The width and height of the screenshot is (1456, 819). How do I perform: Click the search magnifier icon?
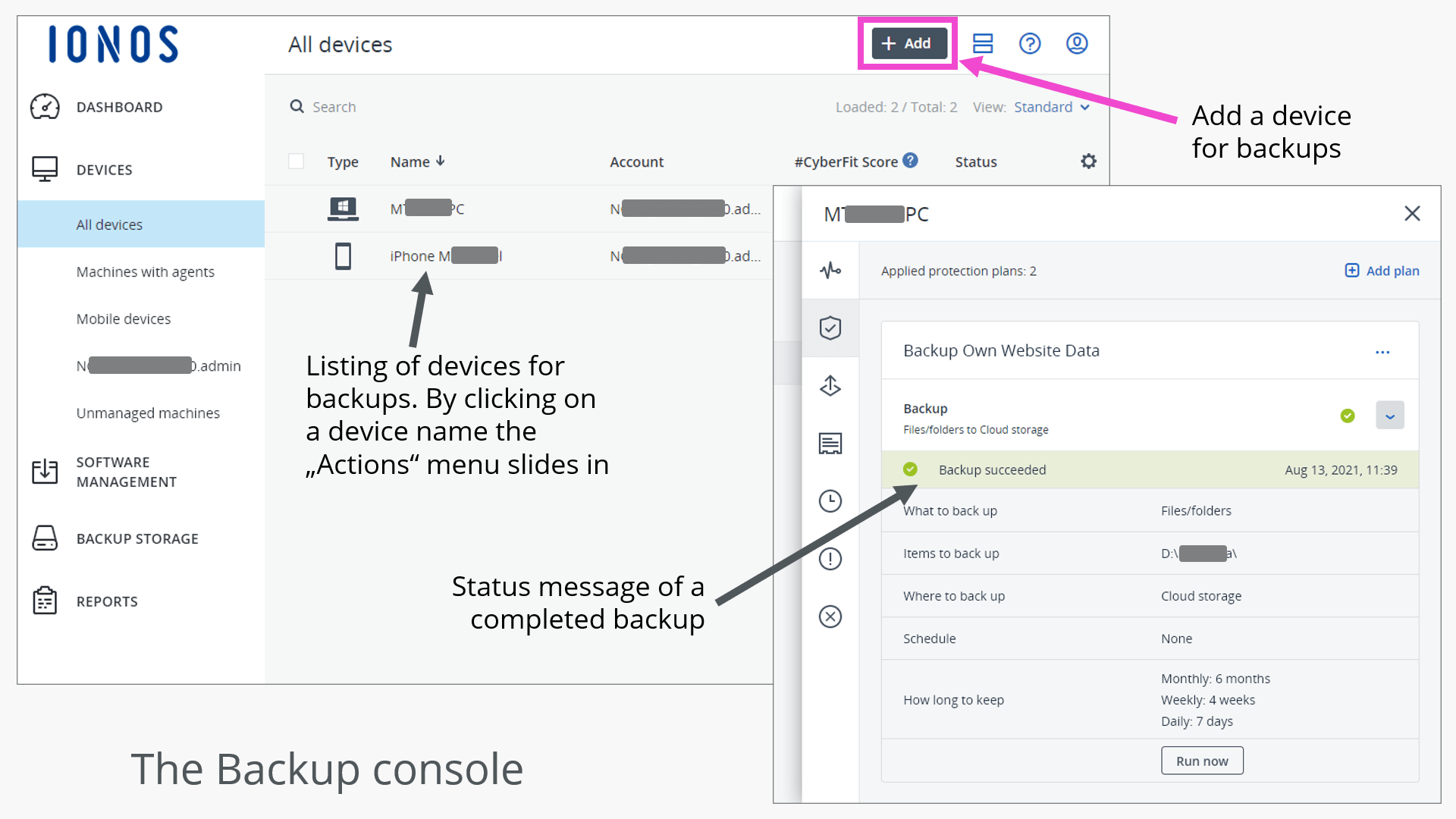click(297, 107)
